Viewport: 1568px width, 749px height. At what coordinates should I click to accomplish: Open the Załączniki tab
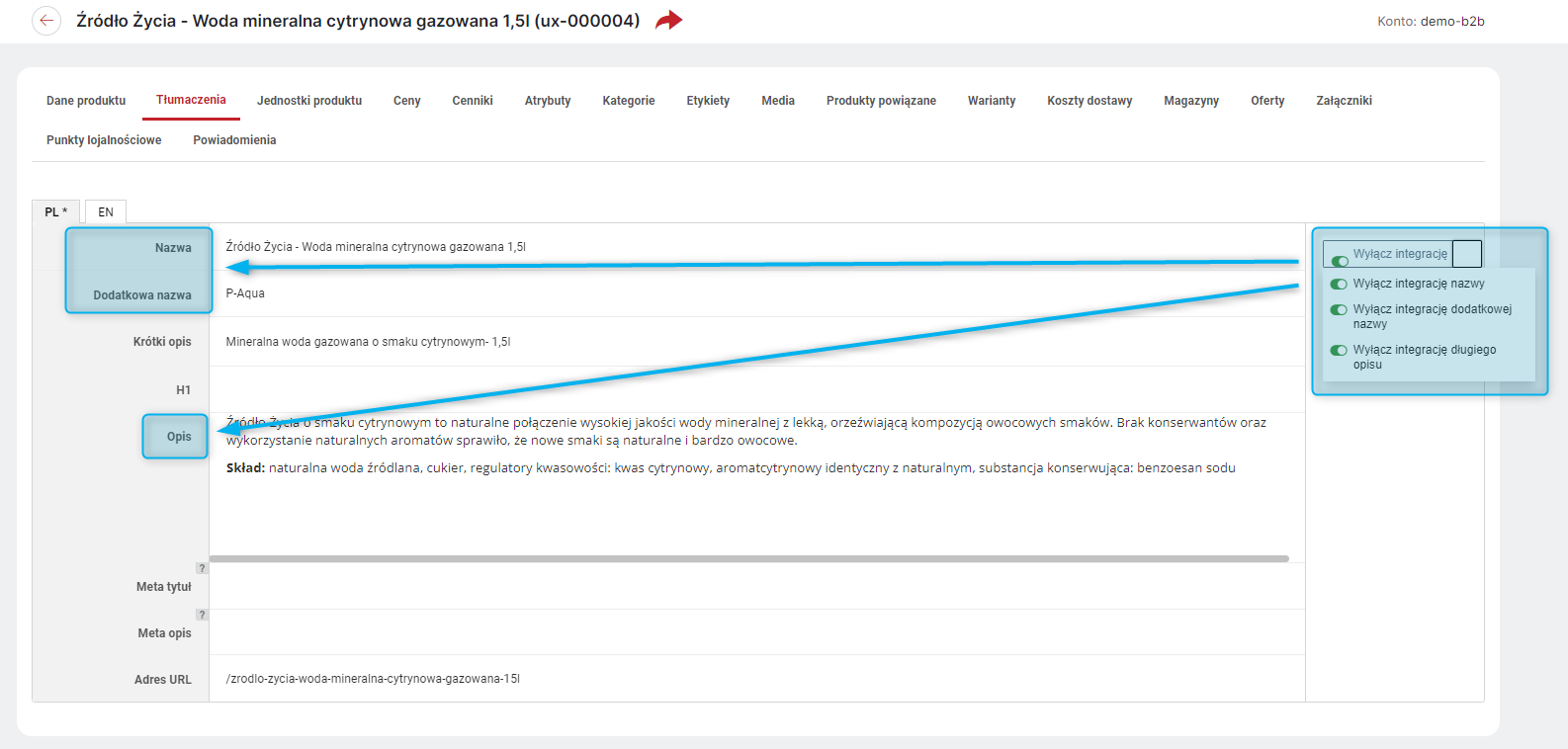pyautogui.click(x=1344, y=101)
